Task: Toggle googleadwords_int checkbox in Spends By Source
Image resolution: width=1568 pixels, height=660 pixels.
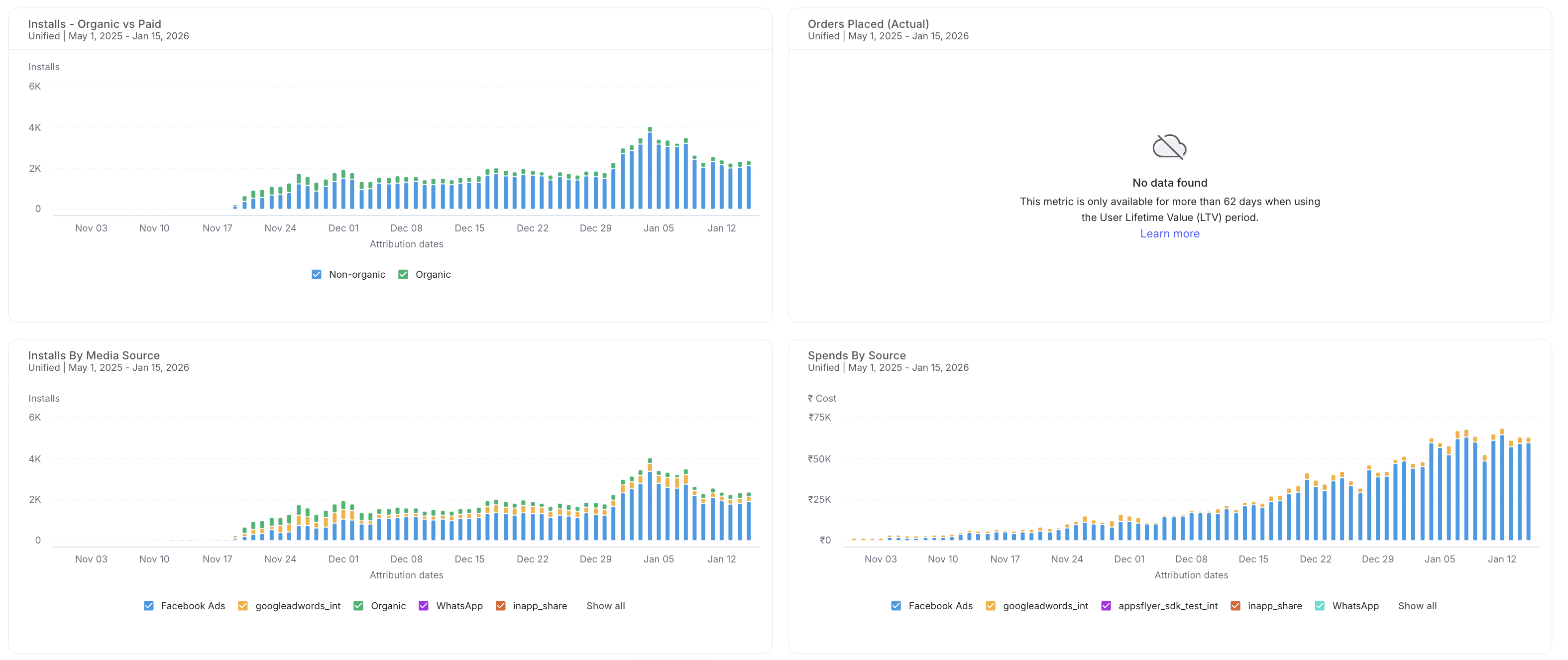Action: point(991,606)
